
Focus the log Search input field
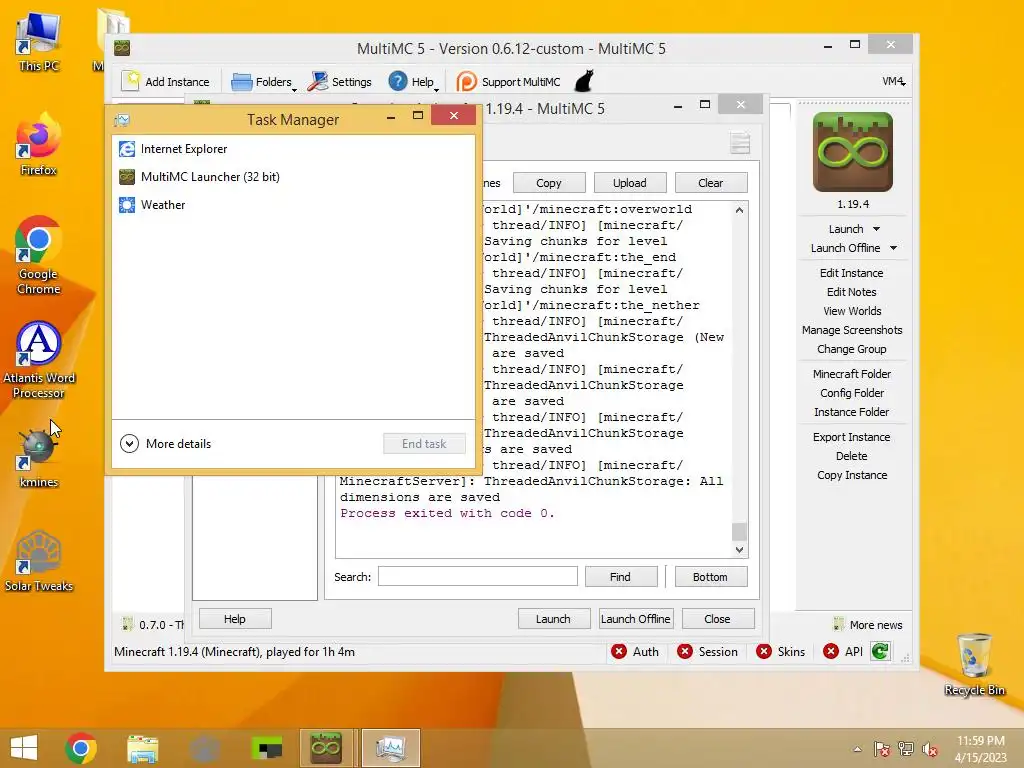(x=477, y=576)
